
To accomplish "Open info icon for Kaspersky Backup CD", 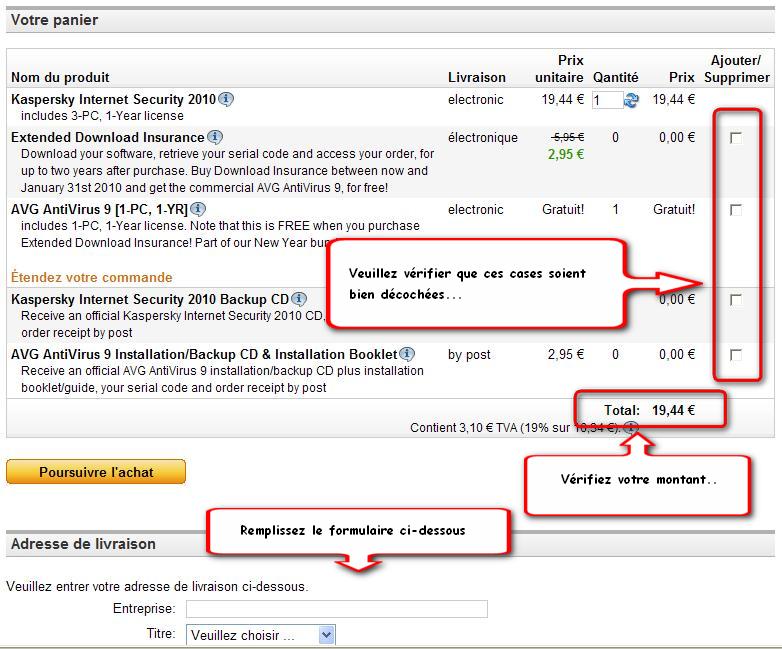I will pyautogui.click(x=299, y=299).
